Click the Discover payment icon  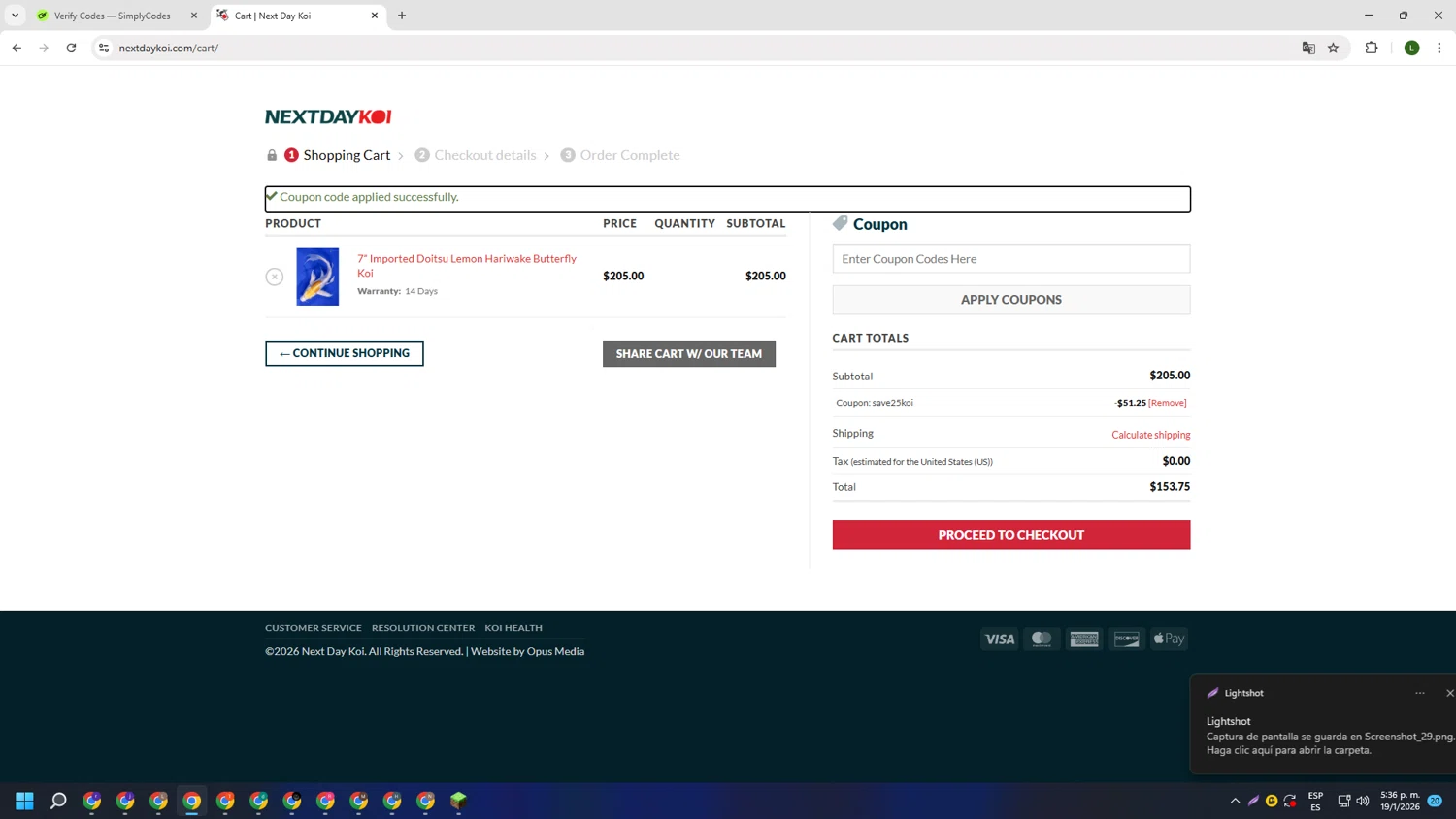click(1127, 639)
